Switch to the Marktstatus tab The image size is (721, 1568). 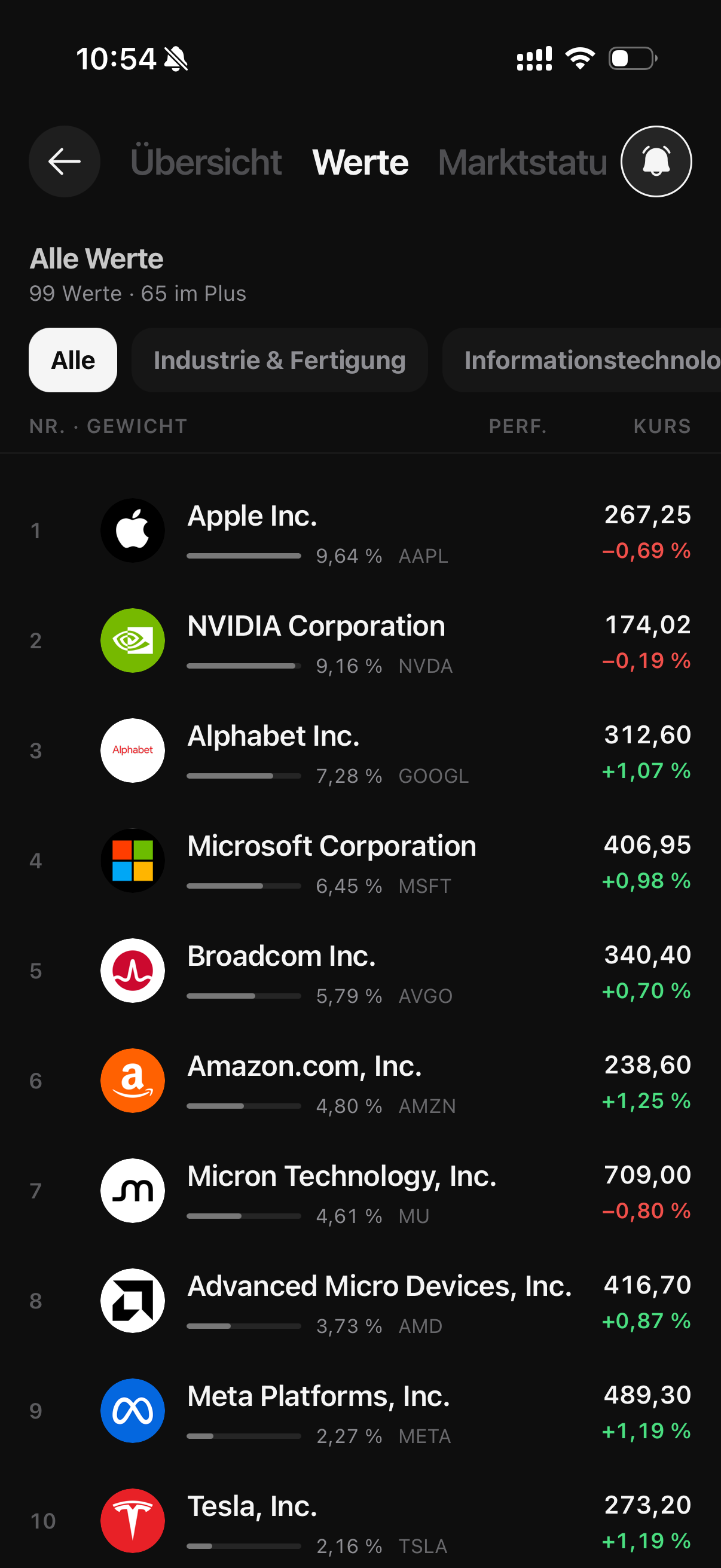[523, 162]
